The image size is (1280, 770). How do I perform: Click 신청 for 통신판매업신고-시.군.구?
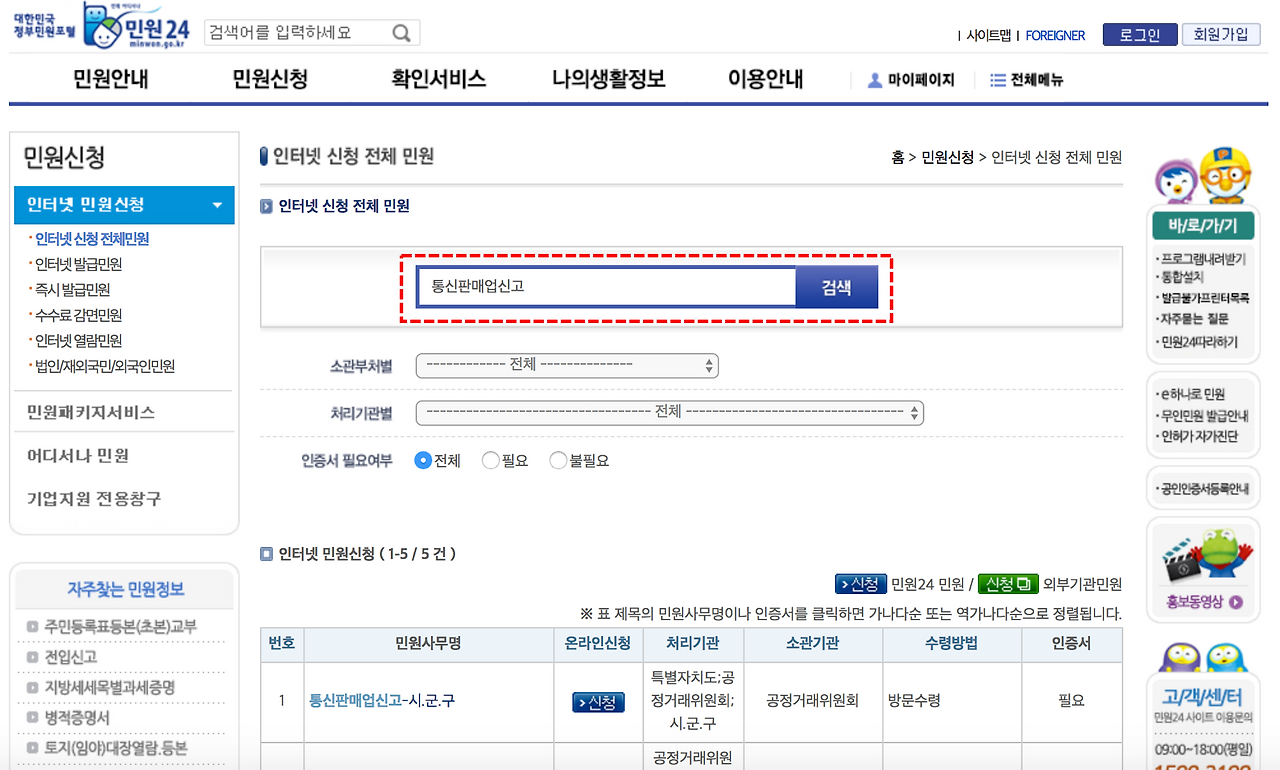coord(598,703)
